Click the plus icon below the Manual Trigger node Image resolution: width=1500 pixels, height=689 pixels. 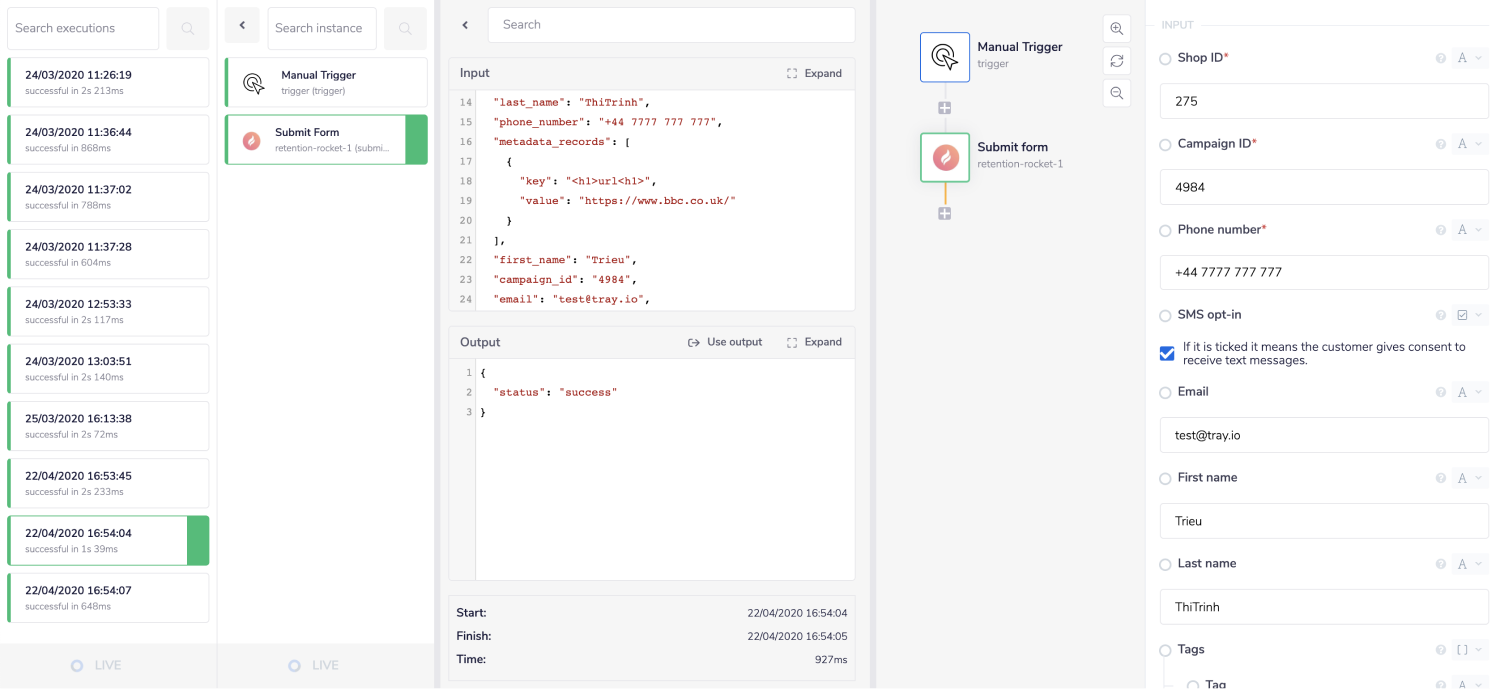(944, 107)
